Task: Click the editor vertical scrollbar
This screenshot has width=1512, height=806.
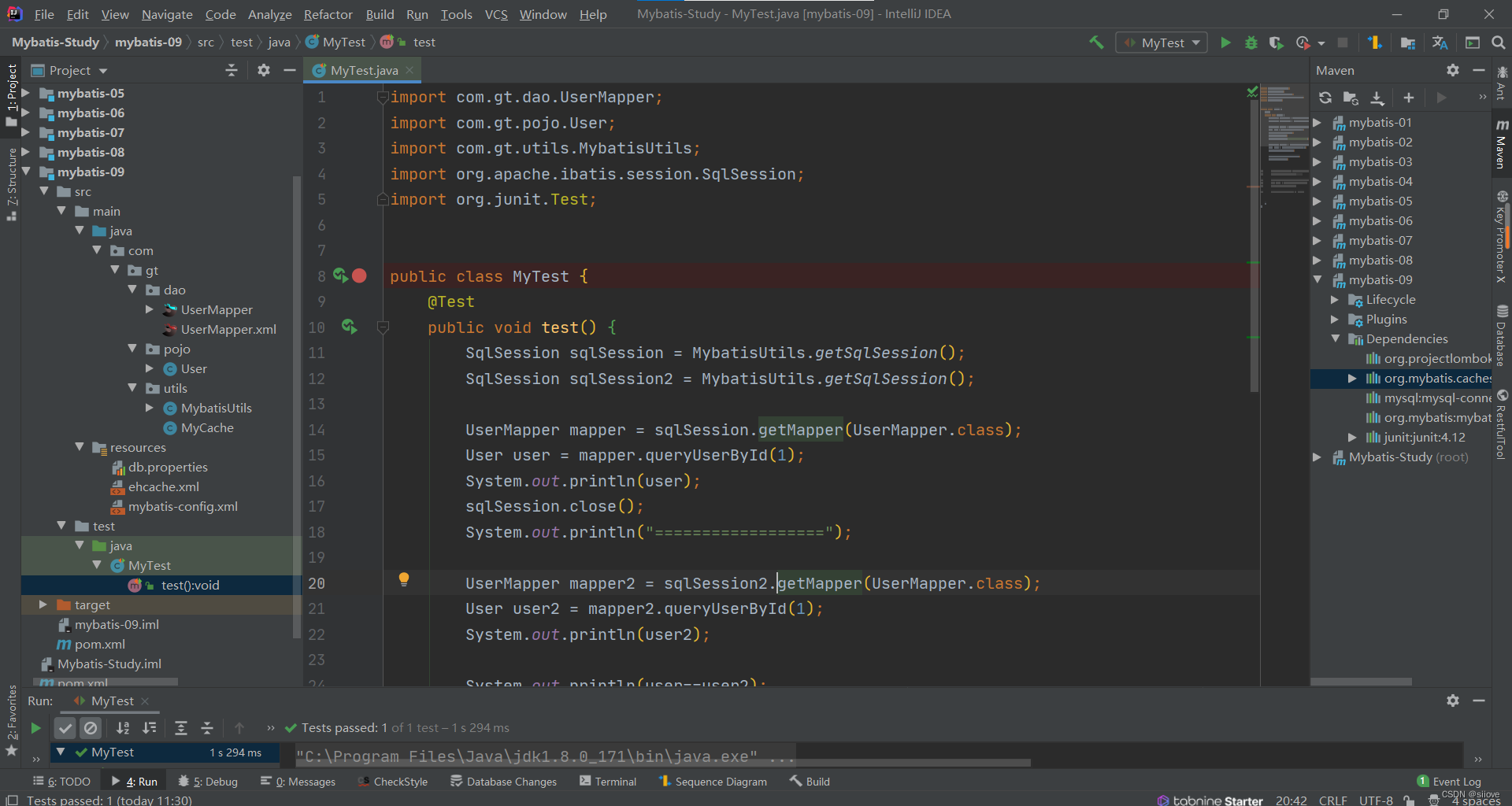Action: [x=1254, y=244]
